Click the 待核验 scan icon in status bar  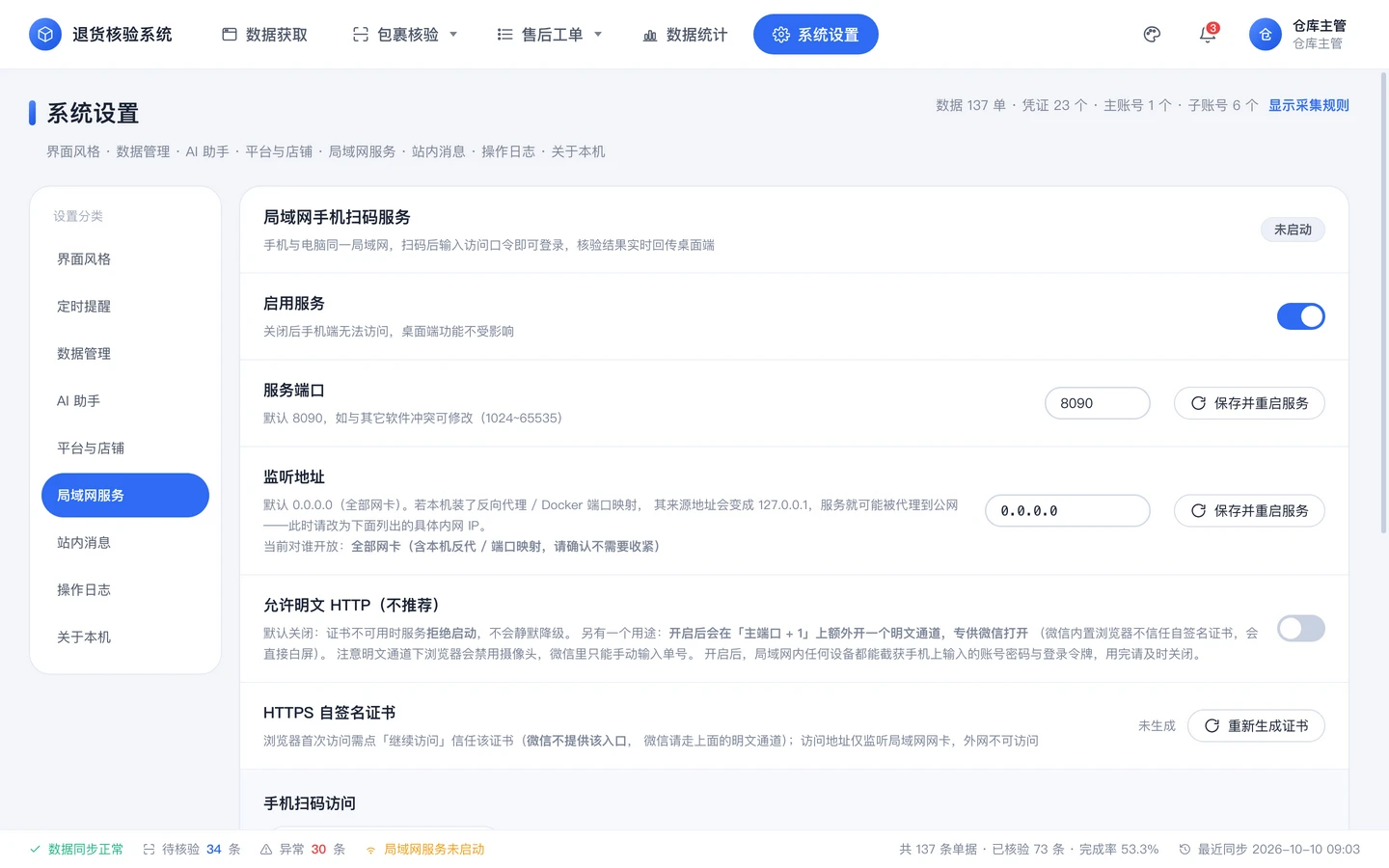(x=149, y=850)
